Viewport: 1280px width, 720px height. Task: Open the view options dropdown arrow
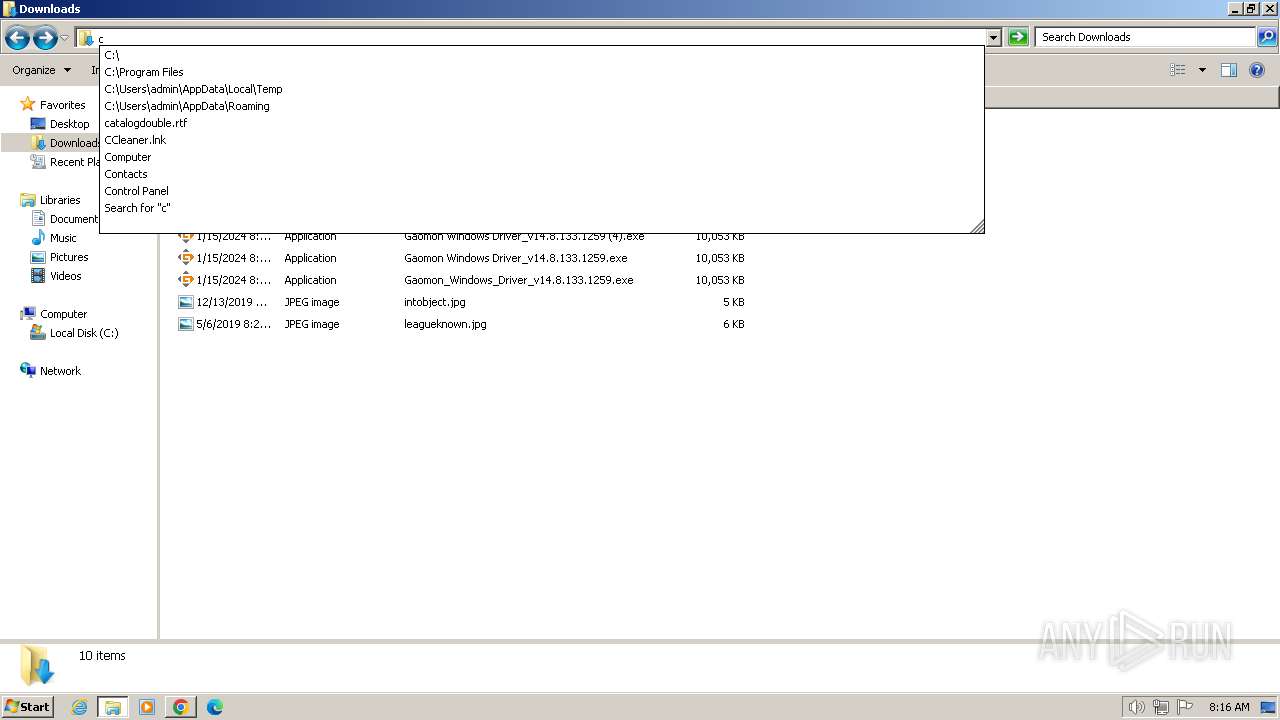(1202, 70)
